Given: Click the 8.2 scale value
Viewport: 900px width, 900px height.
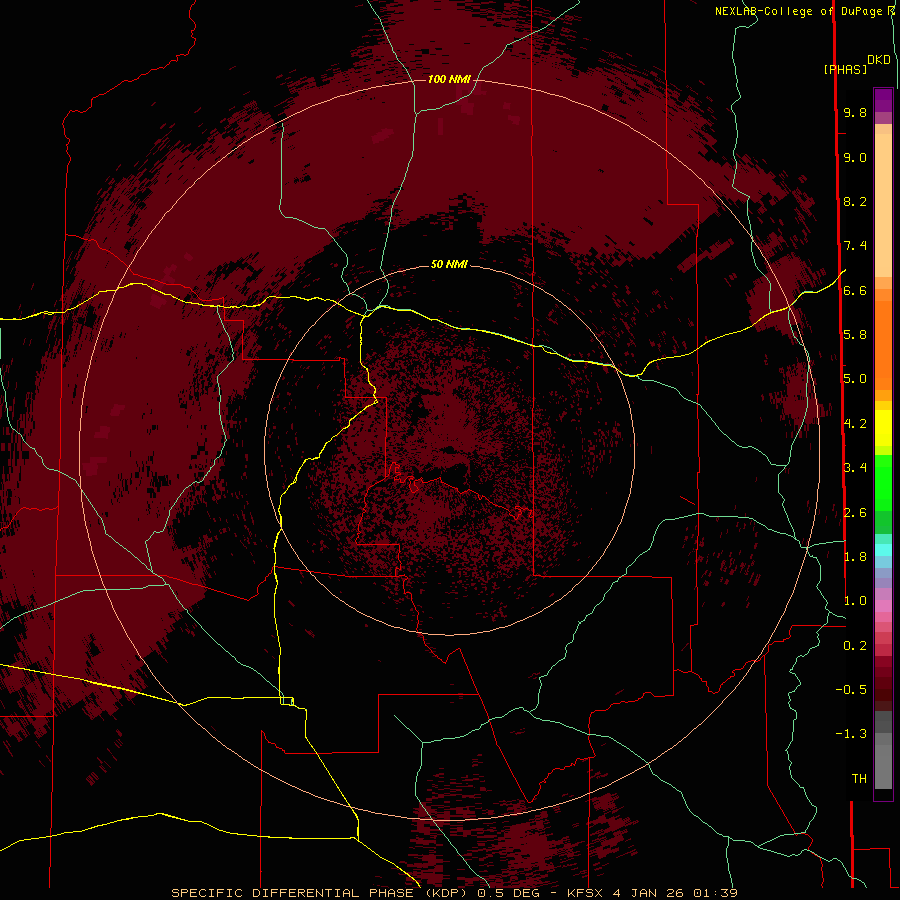Looking at the screenshot, I should coord(855,201).
